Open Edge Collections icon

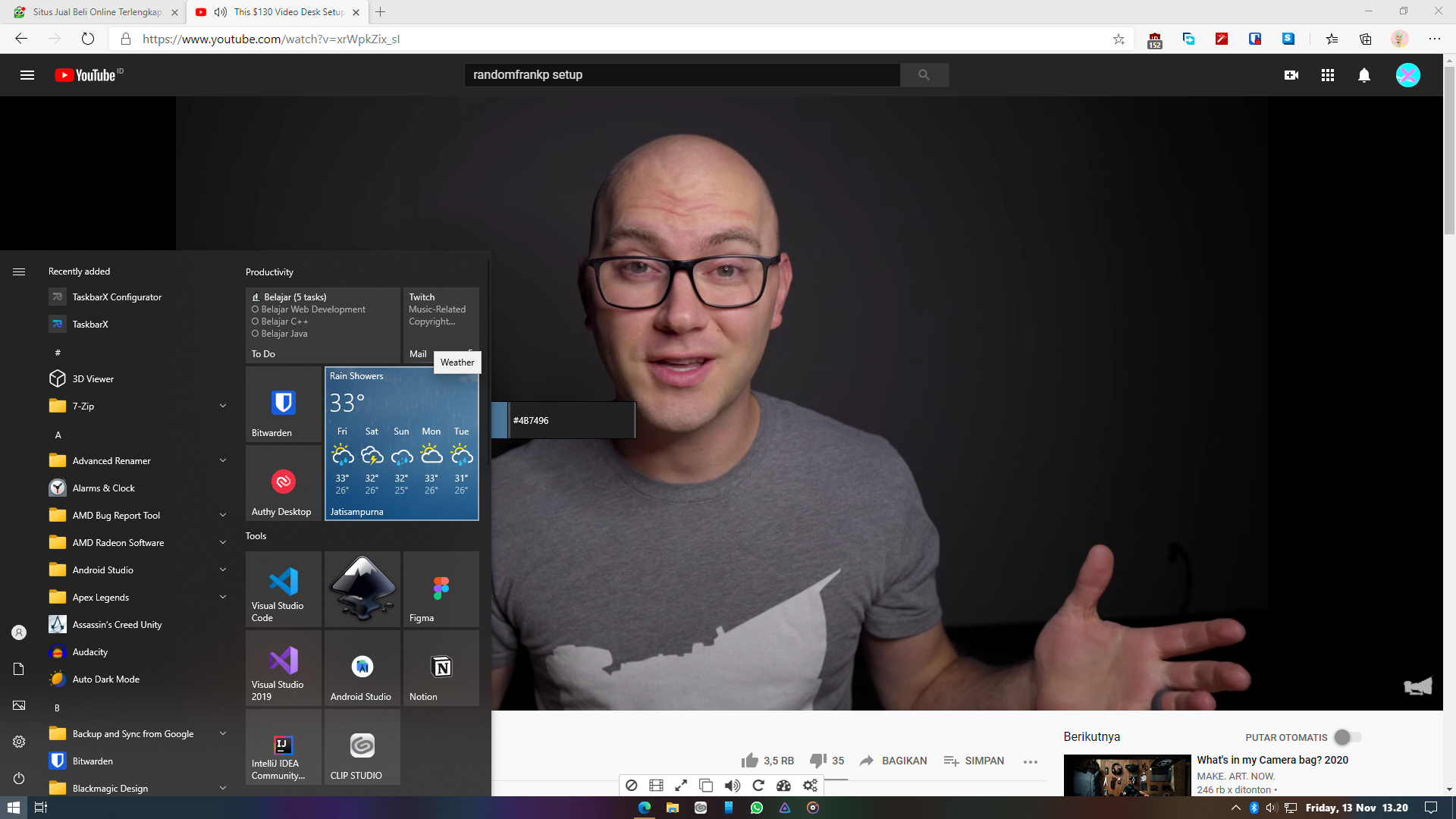coord(1365,39)
